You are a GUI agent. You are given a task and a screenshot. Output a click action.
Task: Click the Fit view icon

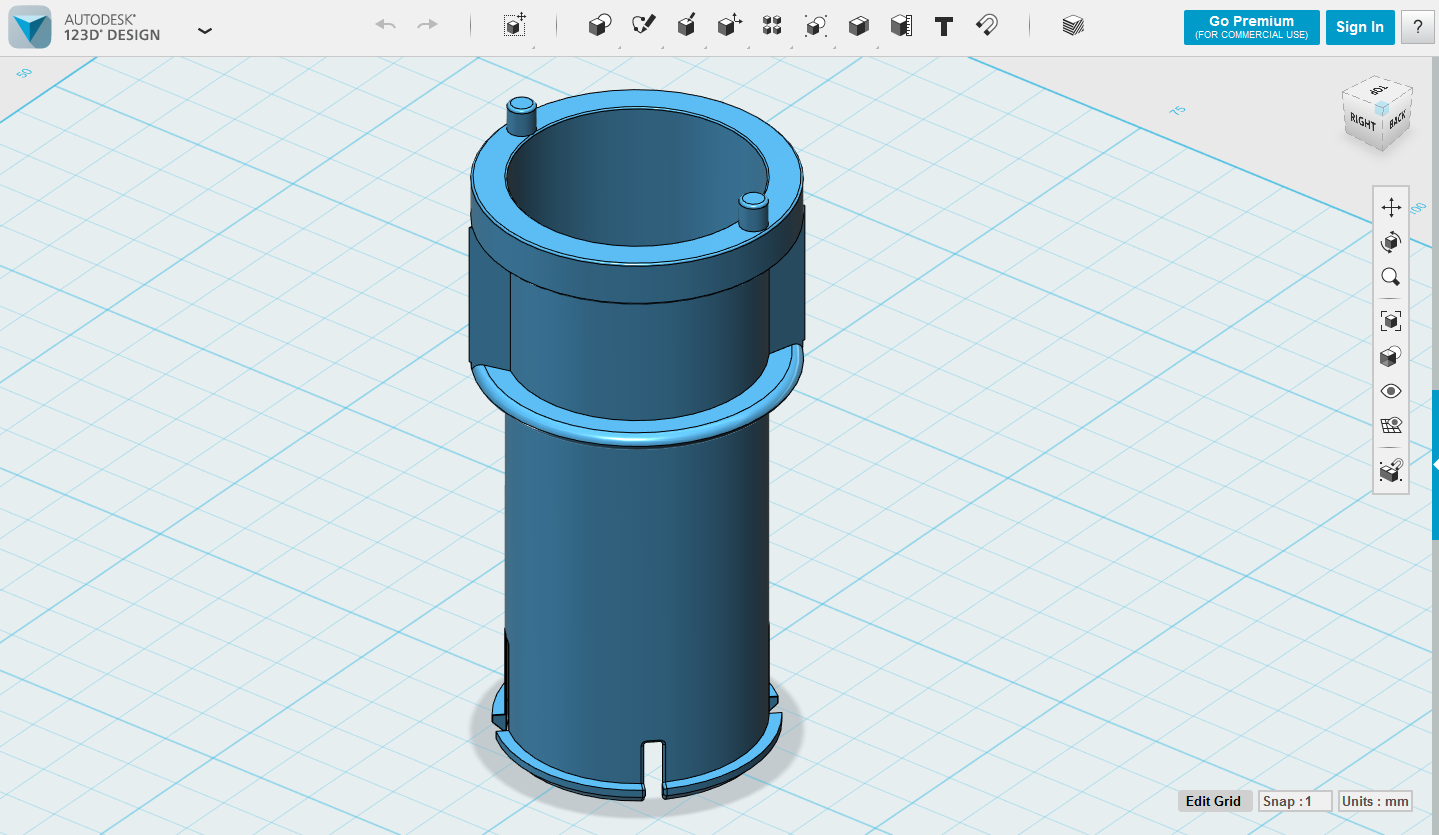(x=1390, y=321)
